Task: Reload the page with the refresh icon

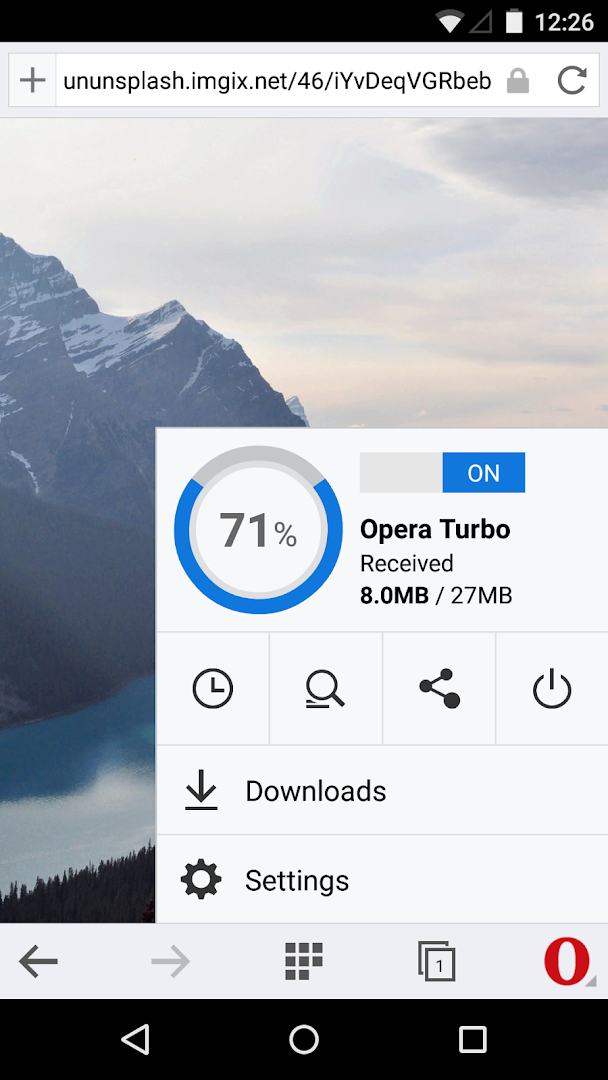Action: click(572, 81)
